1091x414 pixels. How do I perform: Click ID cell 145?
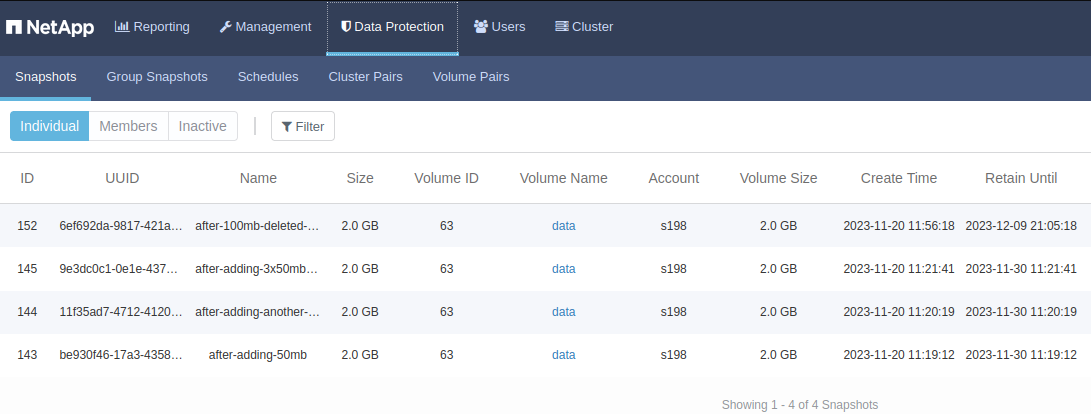tap(27, 269)
